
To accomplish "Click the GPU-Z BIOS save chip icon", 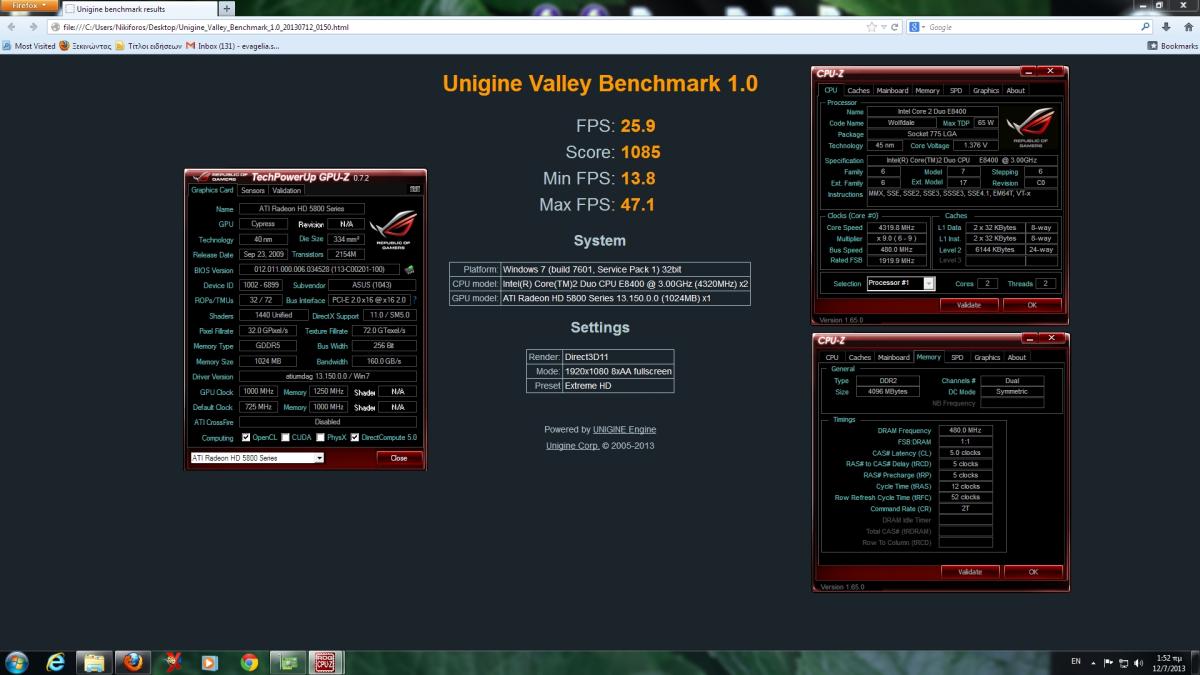I will pyautogui.click(x=409, y=270).
